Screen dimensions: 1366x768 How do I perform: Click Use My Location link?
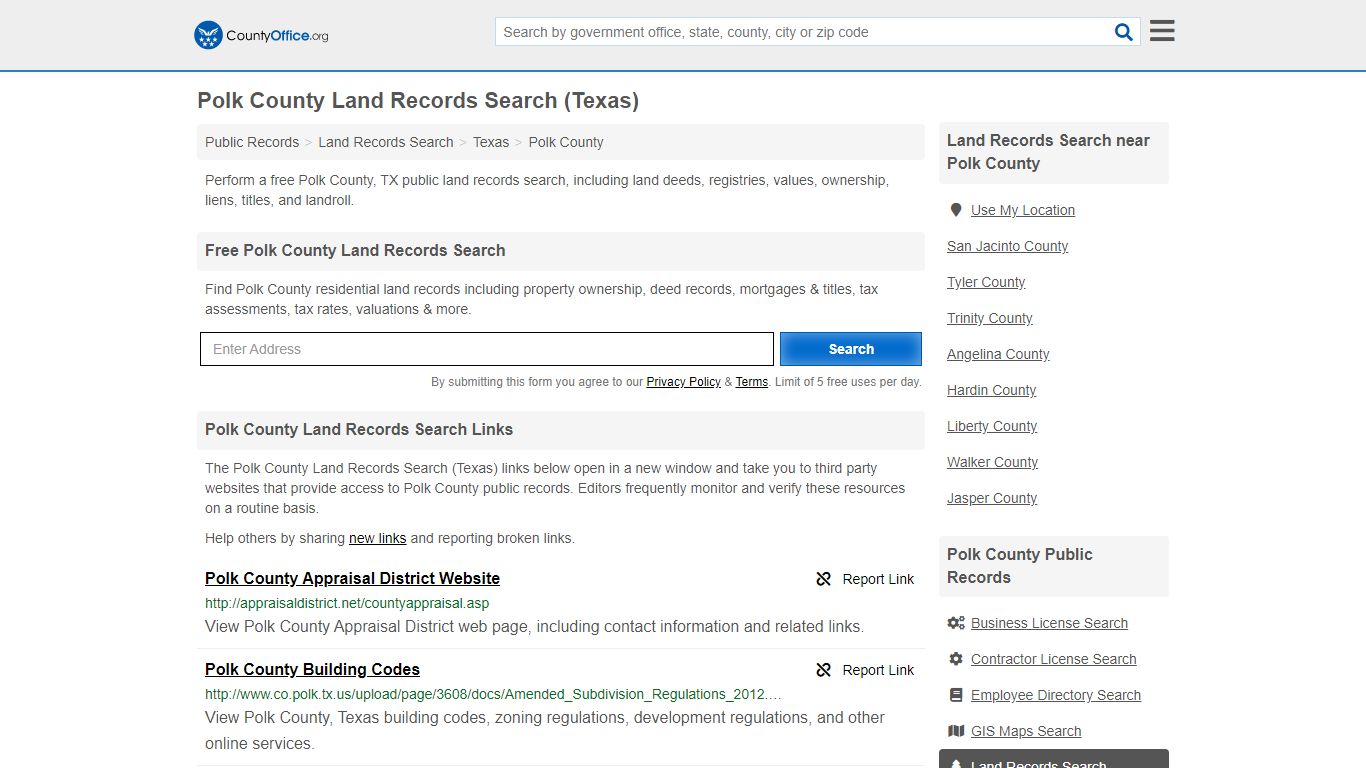[1023, 210]
